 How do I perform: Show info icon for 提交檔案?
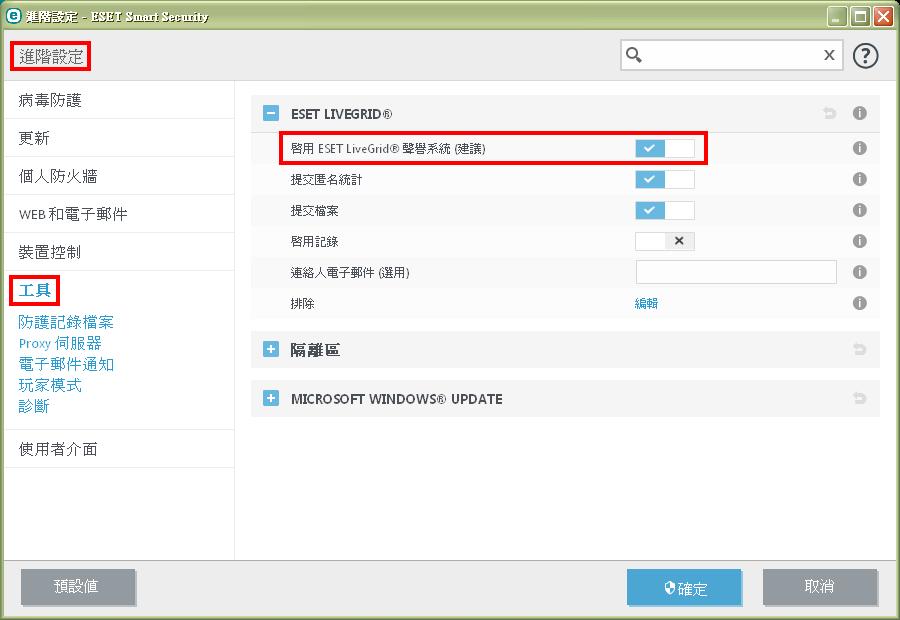(x=859, y=210)
